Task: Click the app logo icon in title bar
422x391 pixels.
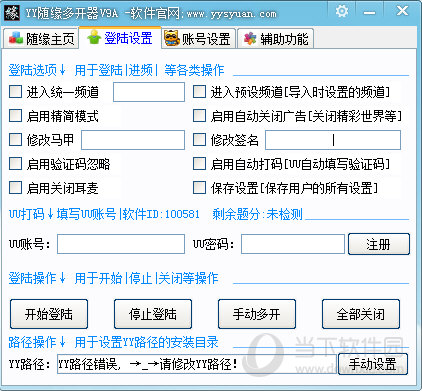Action: 12,12
